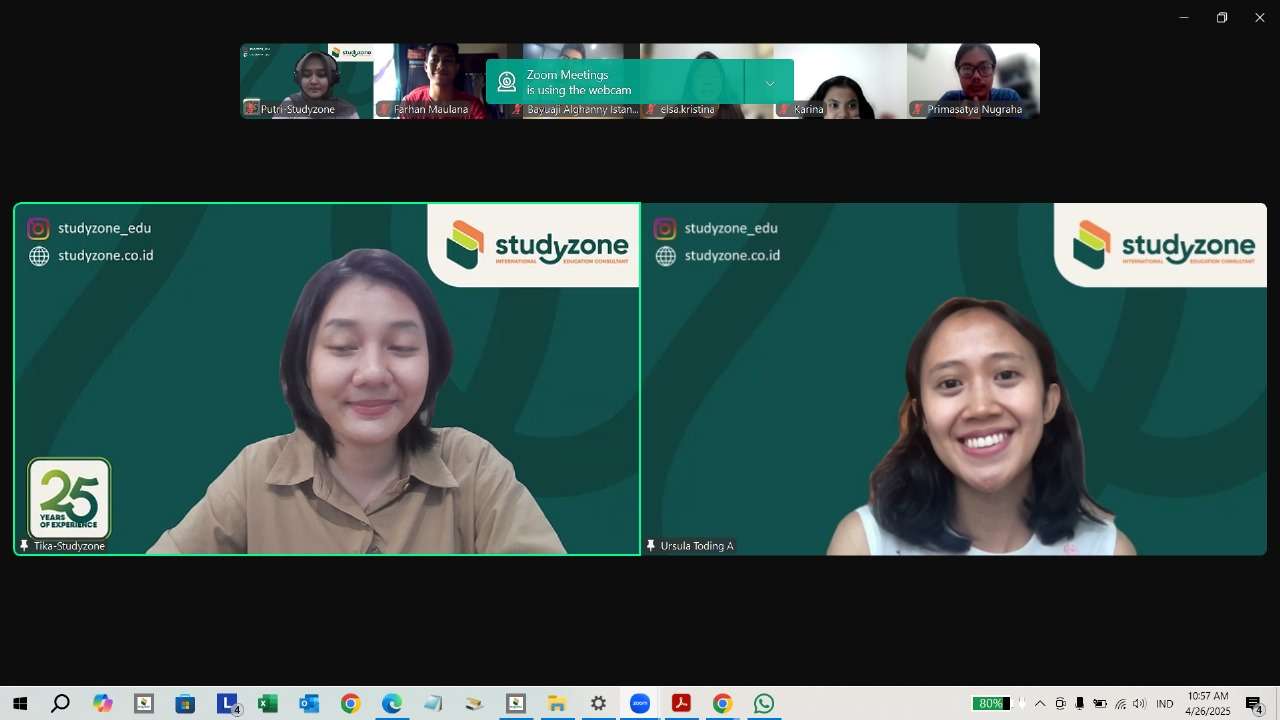Expand the webcam notification chevron
This screenshot has height=720, width=1280.
769,83
